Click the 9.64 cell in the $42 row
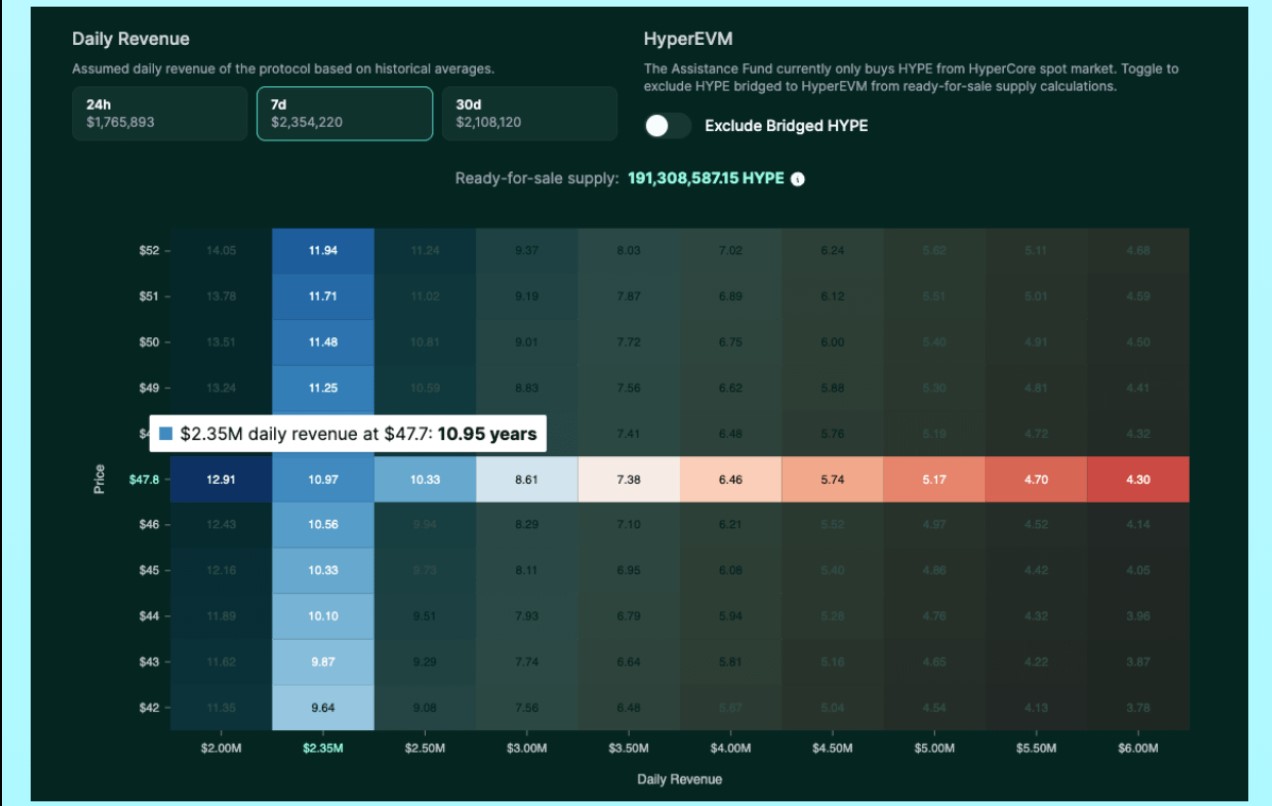Viewport: 1272px width, 806px height. 323,708
